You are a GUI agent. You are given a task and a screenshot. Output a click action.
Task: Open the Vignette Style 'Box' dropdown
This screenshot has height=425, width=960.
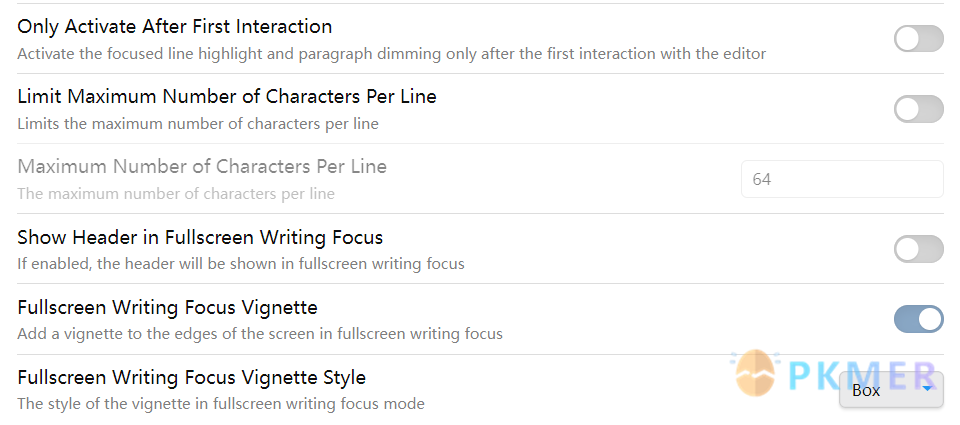coord(891,390)
